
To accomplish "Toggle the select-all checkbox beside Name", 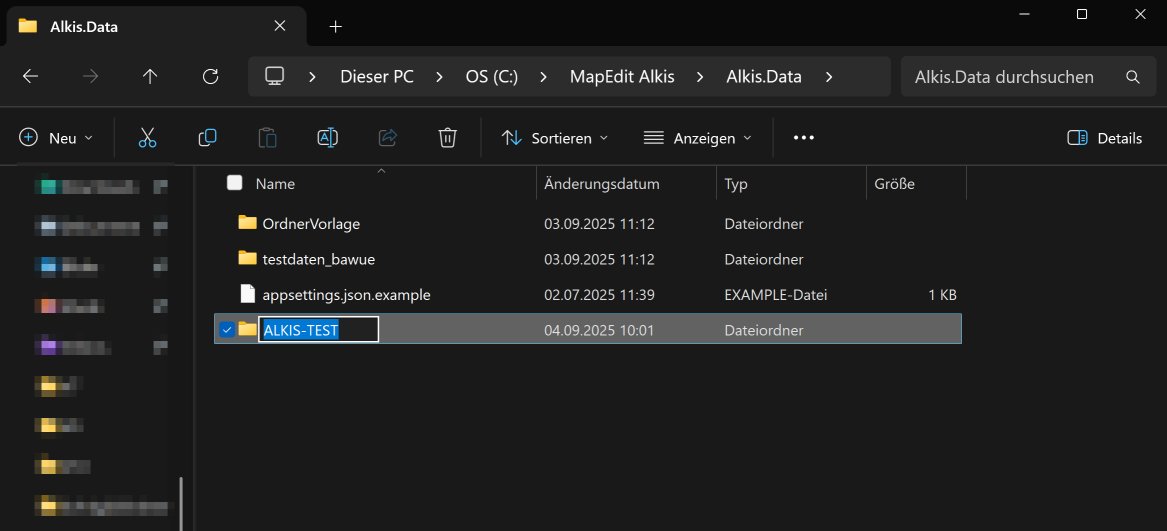I will point(235,183).
